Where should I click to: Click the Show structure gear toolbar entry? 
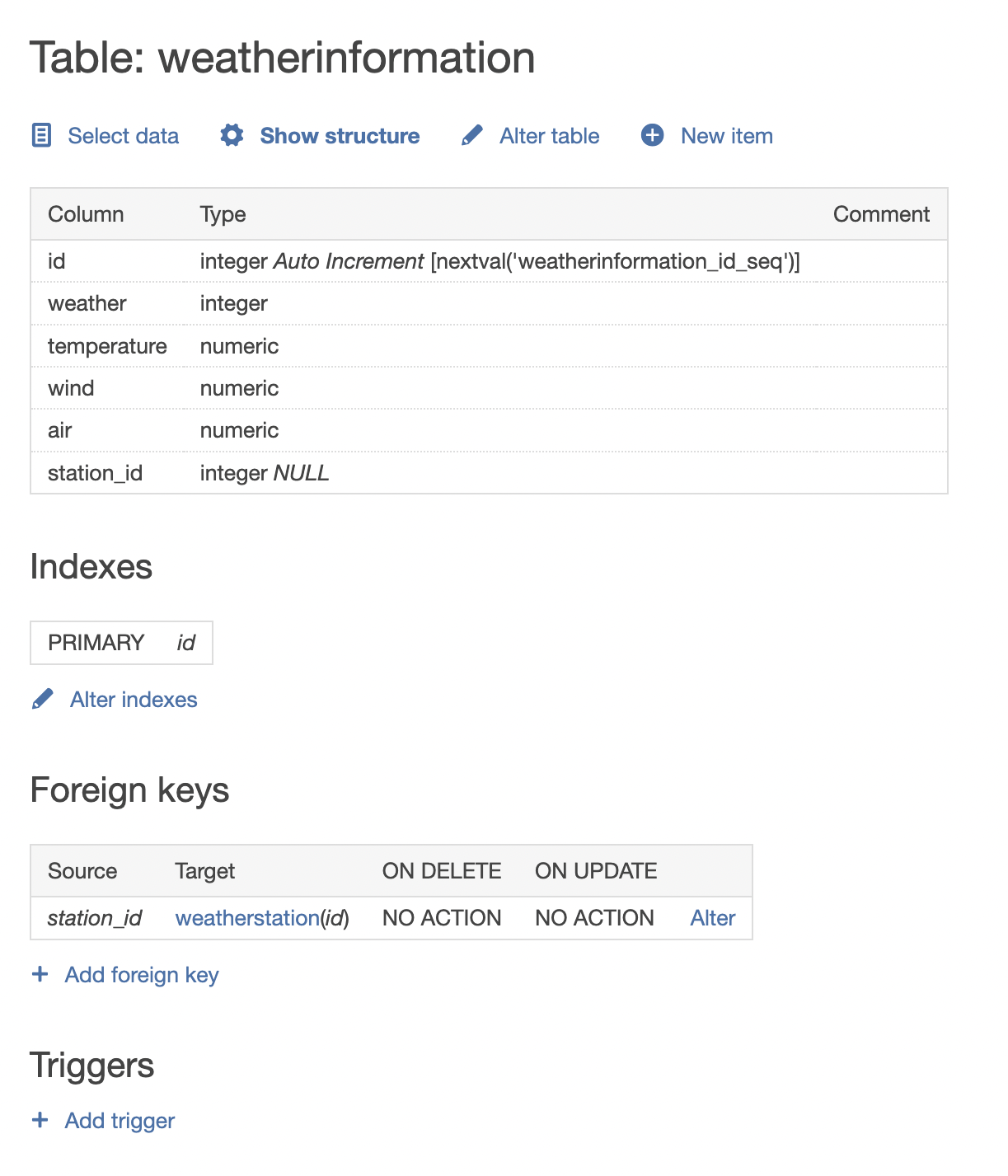(340, 136)
